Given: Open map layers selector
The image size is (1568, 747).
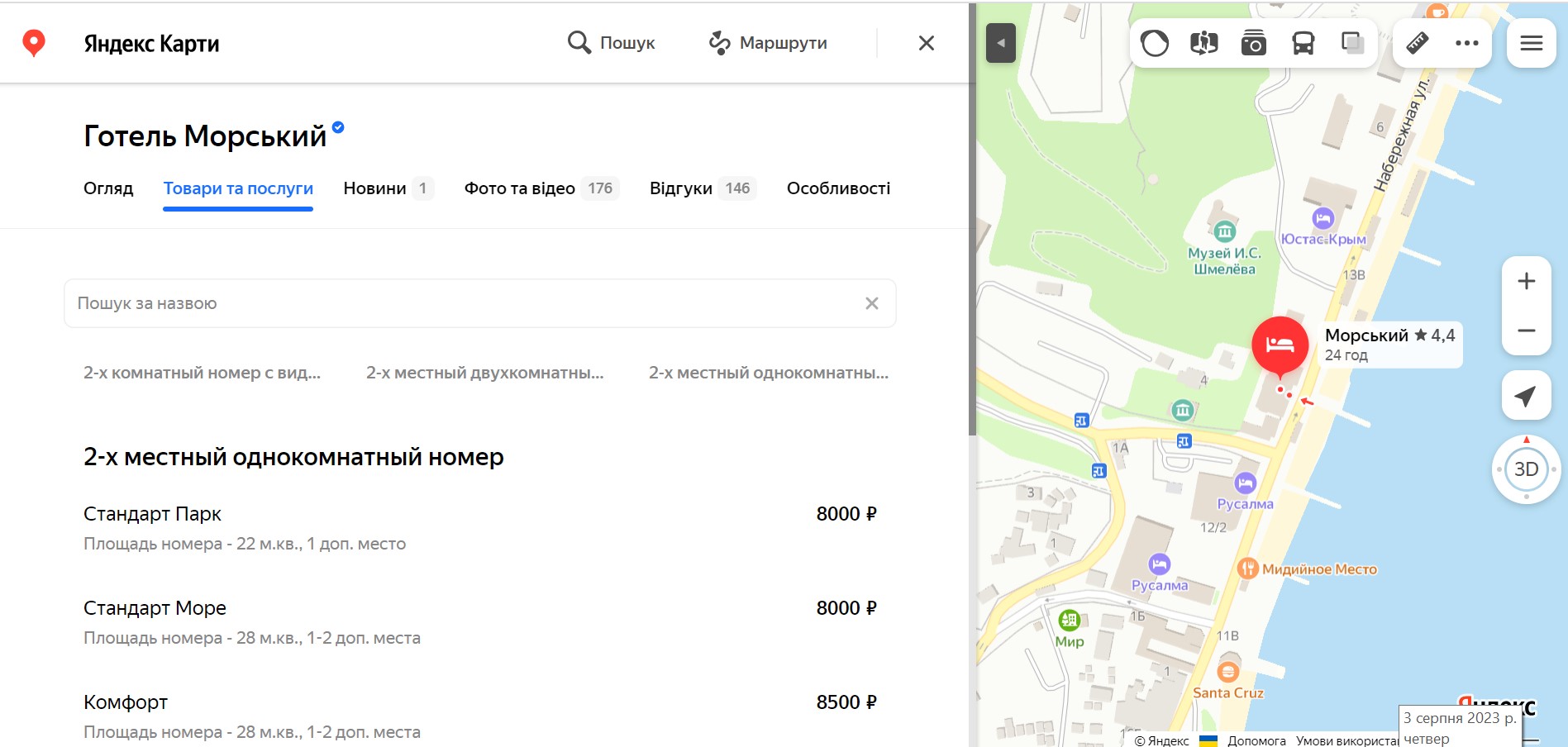Looking at the screenshot, I should coord(1352,43).
